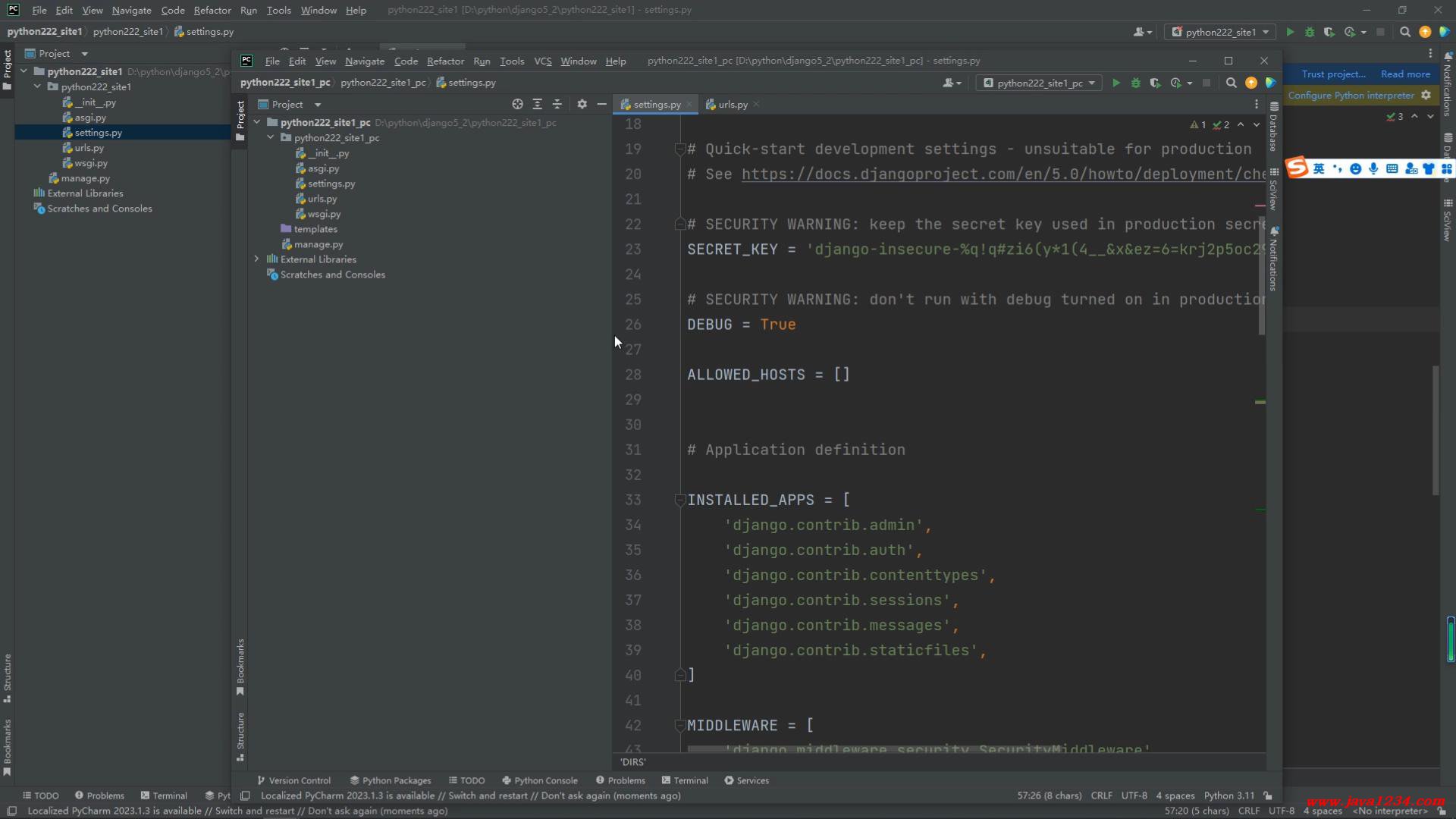This screenshot has height=819, width=1456.
Task: Open Tools menu in front window
Action: [512, 61]
